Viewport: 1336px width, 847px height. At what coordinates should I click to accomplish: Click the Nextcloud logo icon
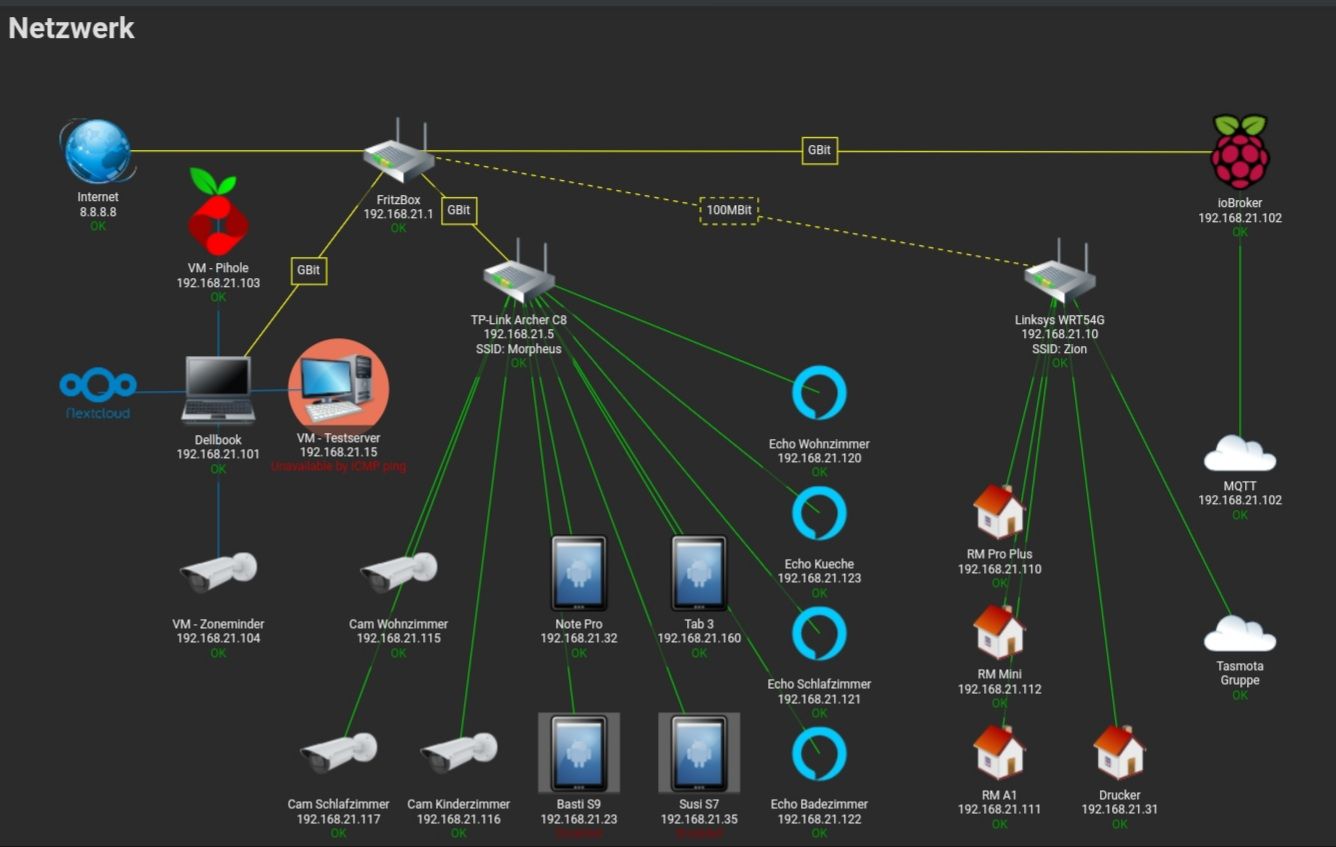tap(98, 393)
